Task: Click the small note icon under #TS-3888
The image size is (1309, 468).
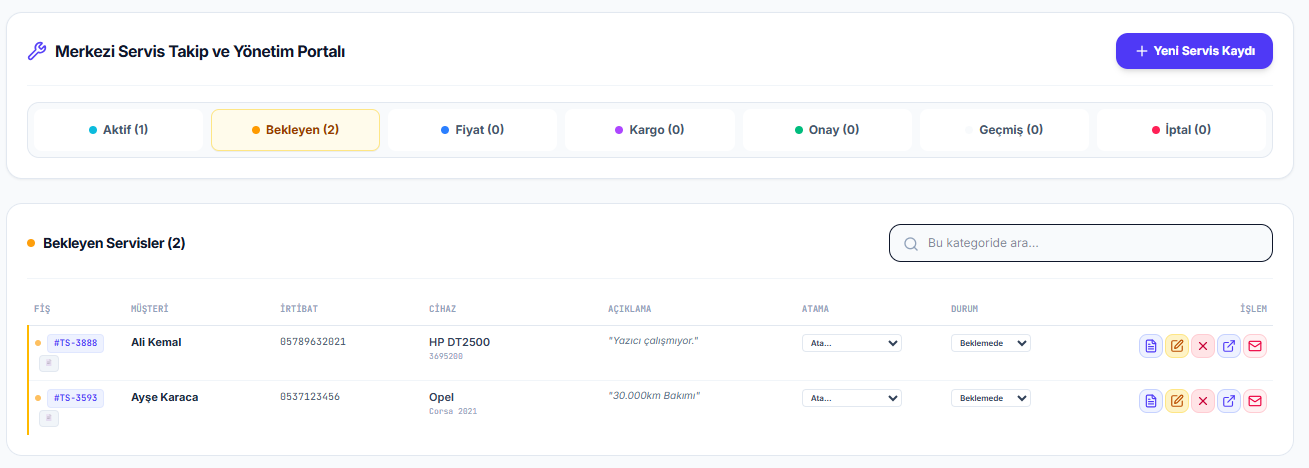Action: tap(49, 363)
